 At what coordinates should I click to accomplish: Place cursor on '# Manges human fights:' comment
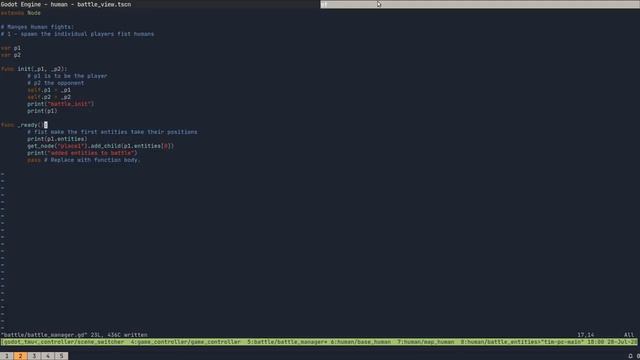(37, 27)
